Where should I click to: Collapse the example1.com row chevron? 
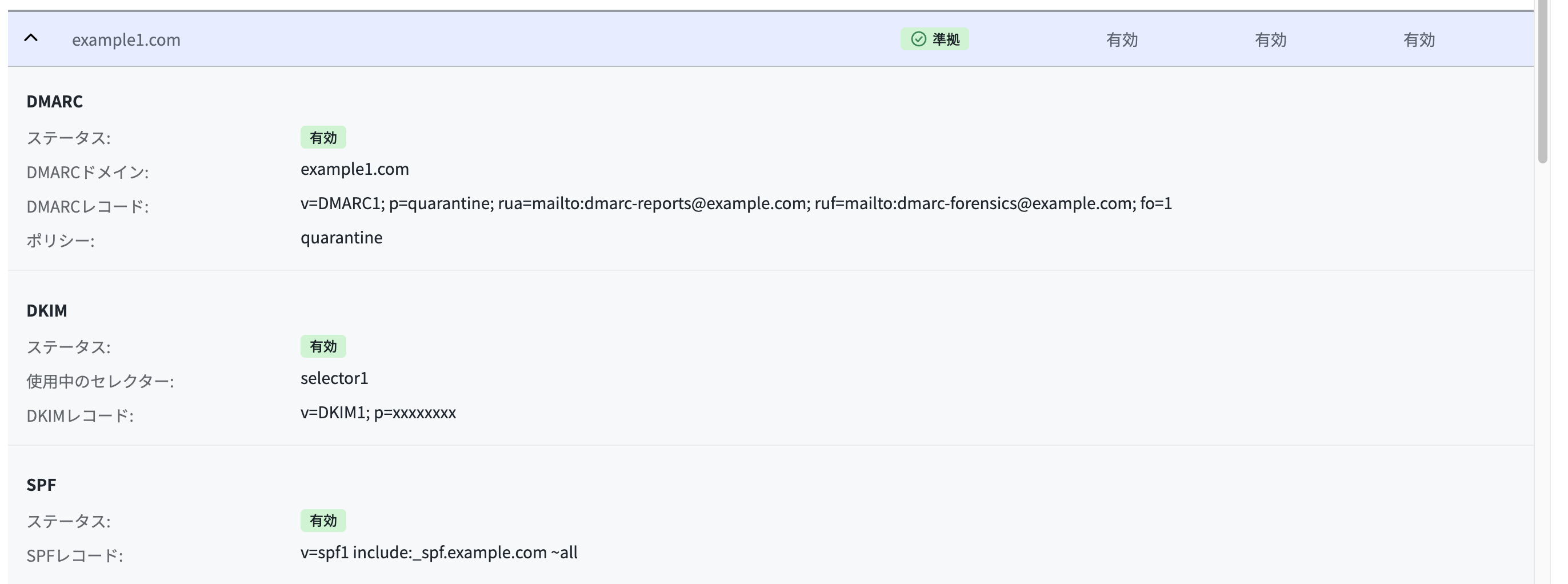(31, 38)
